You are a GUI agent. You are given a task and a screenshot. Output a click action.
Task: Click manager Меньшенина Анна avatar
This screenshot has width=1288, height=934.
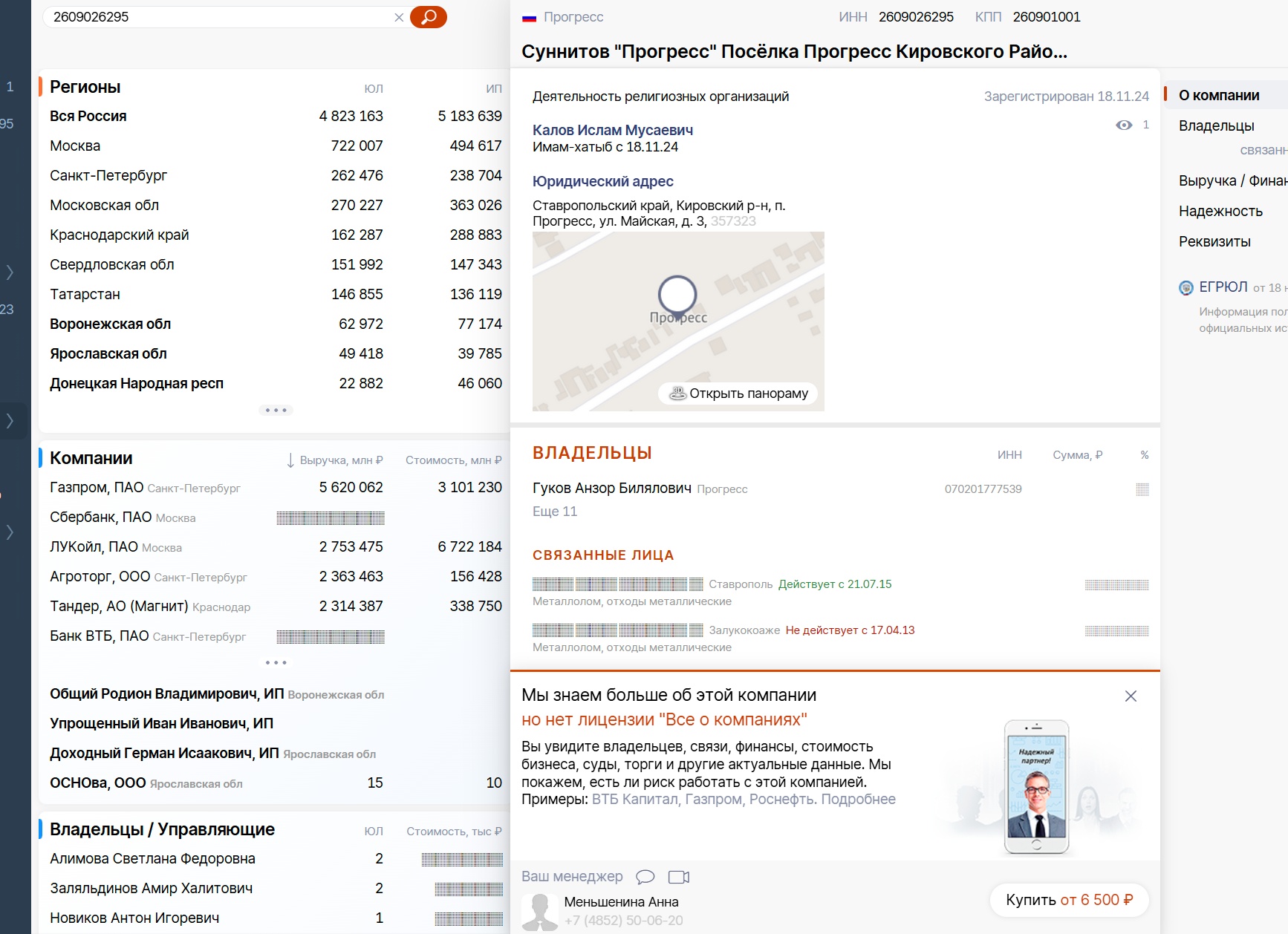click(x=540, y=912)
